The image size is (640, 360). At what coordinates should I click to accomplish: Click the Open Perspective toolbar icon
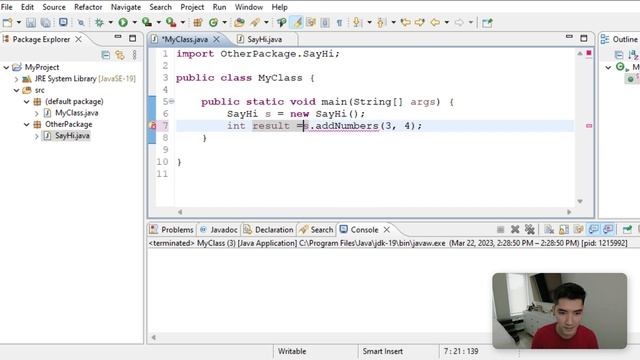click(487, 22)
